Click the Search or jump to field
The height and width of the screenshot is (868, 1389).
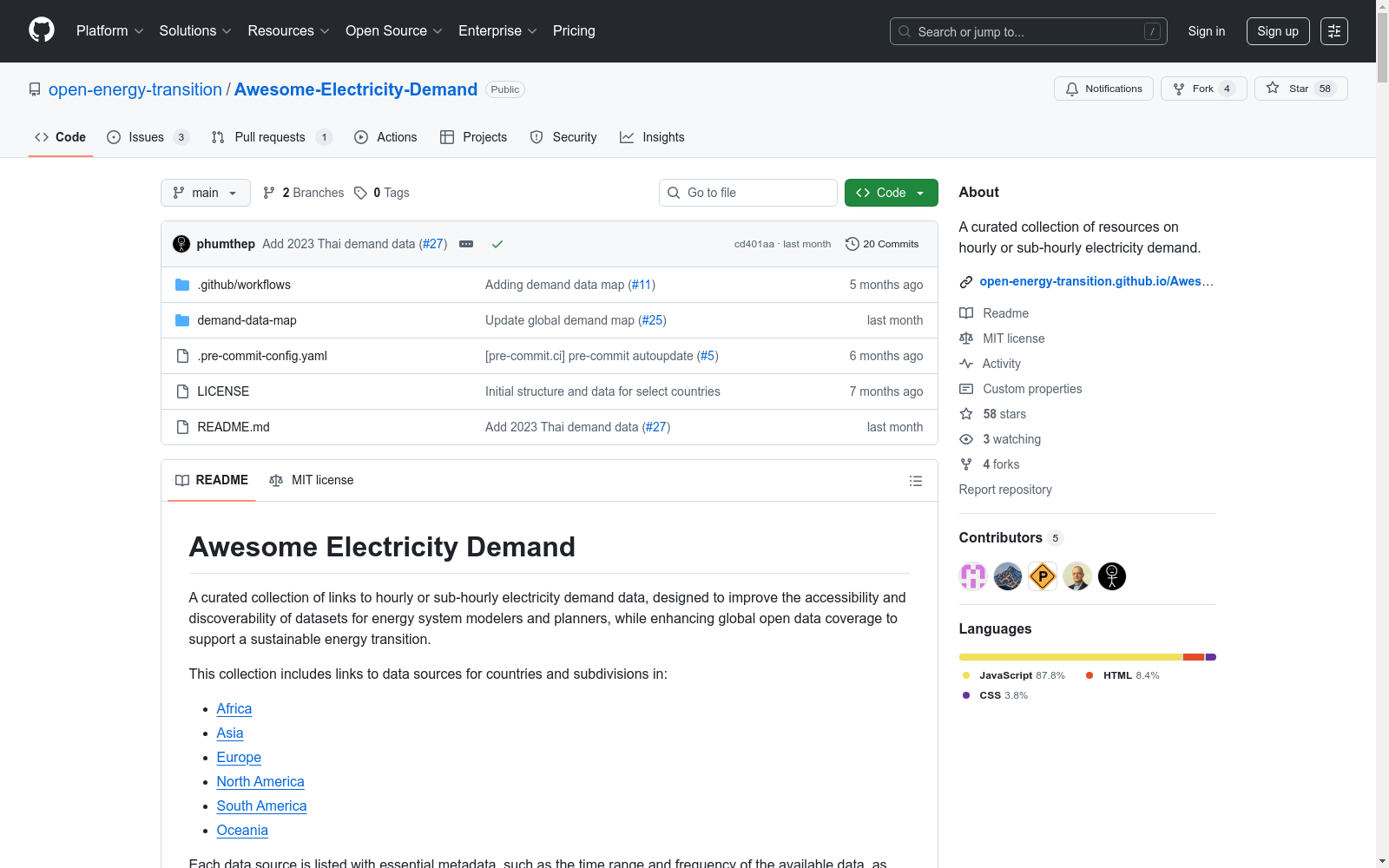tap(1029, 31)
